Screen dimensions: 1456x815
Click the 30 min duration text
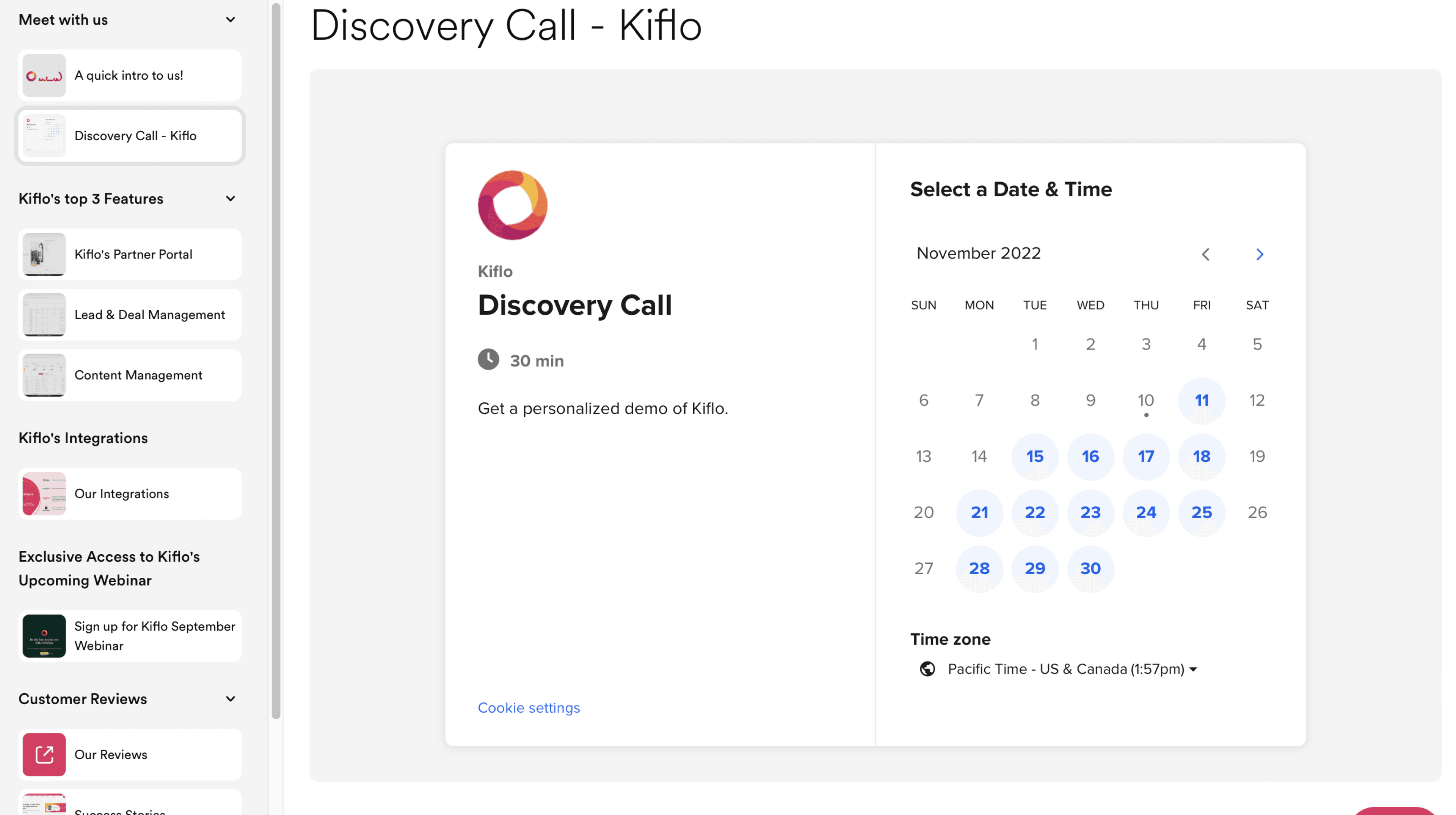point(537,361)
